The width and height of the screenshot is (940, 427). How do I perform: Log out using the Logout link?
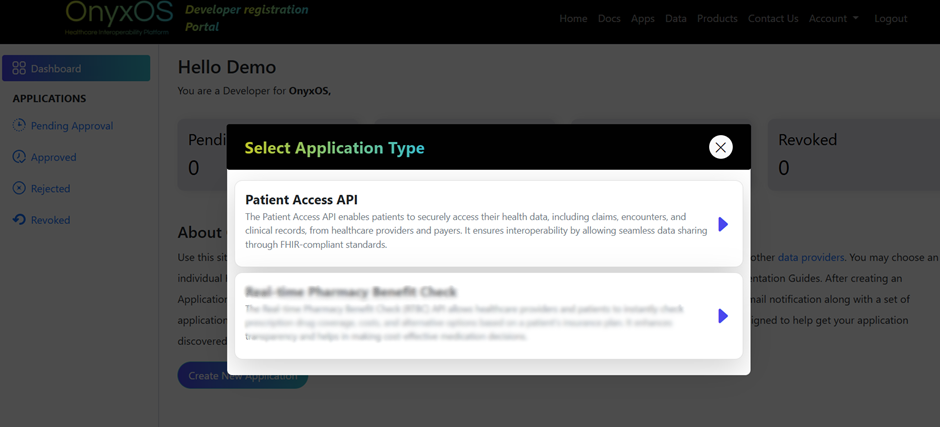pyautogui.click(x=890, y=18)
